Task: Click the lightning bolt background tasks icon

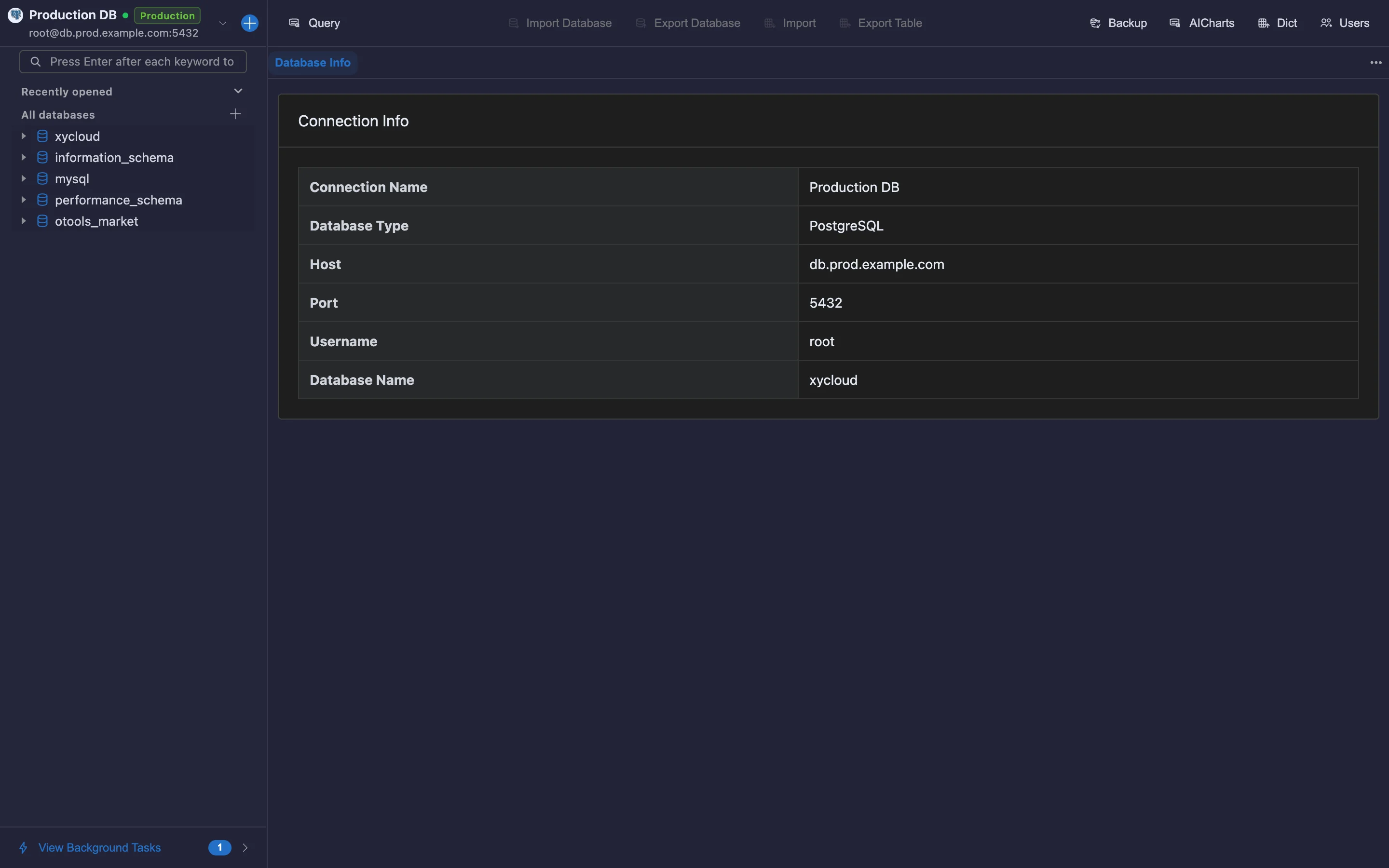Action: click(24, 847)
